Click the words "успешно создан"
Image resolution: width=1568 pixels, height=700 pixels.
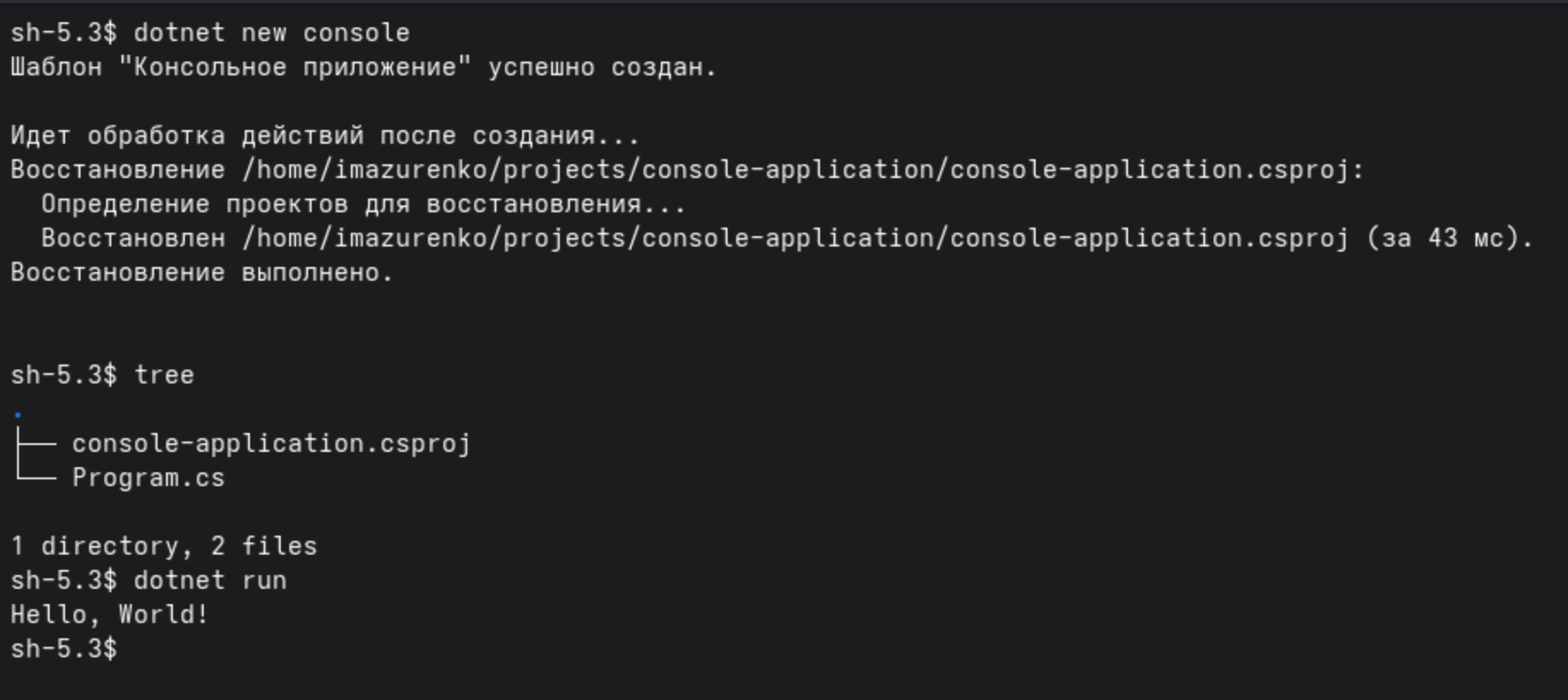tap(601, 67)
